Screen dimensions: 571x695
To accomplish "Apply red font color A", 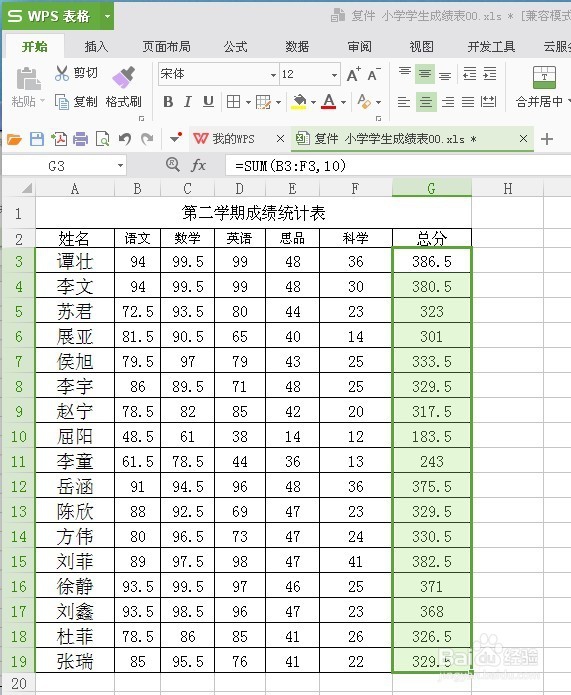I will point(329,102).
